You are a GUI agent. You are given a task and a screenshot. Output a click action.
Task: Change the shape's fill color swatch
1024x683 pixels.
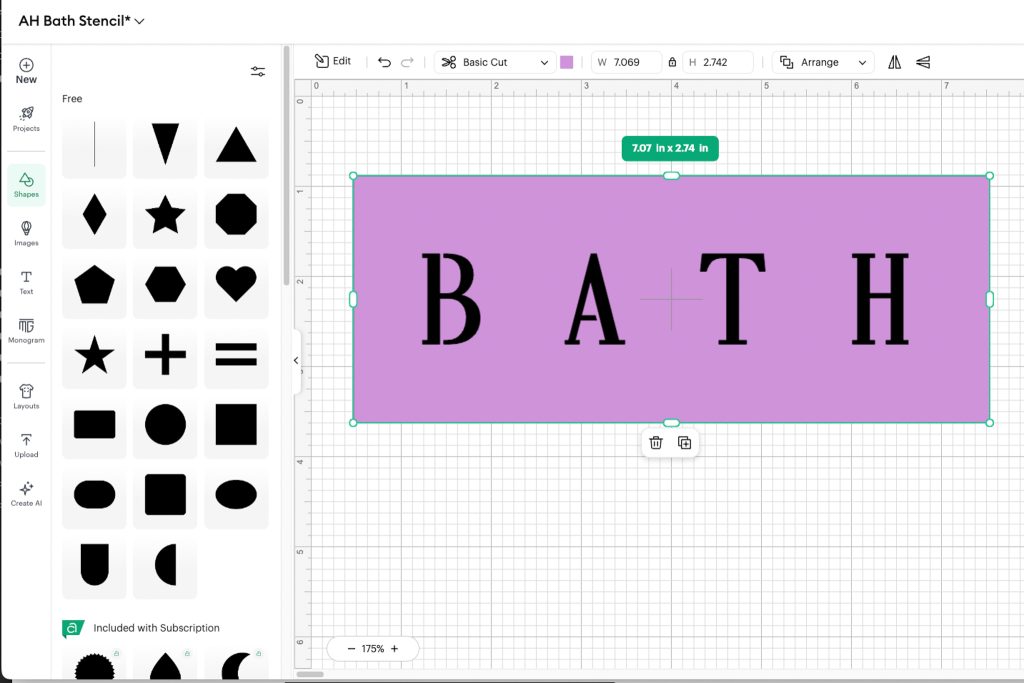567,61
